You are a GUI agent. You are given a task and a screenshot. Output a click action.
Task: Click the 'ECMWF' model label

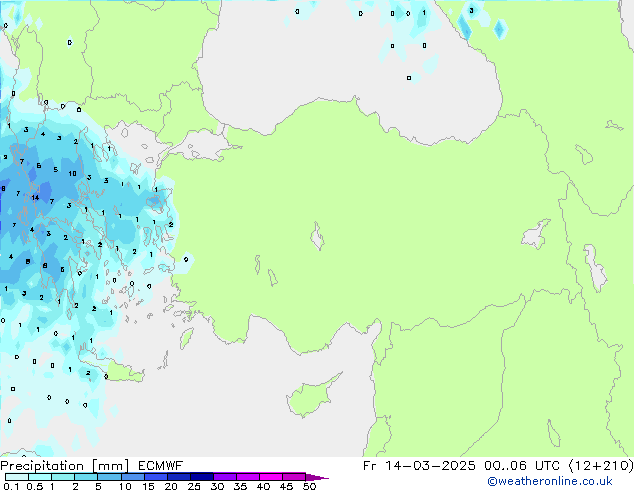click(x=161, y=466)
